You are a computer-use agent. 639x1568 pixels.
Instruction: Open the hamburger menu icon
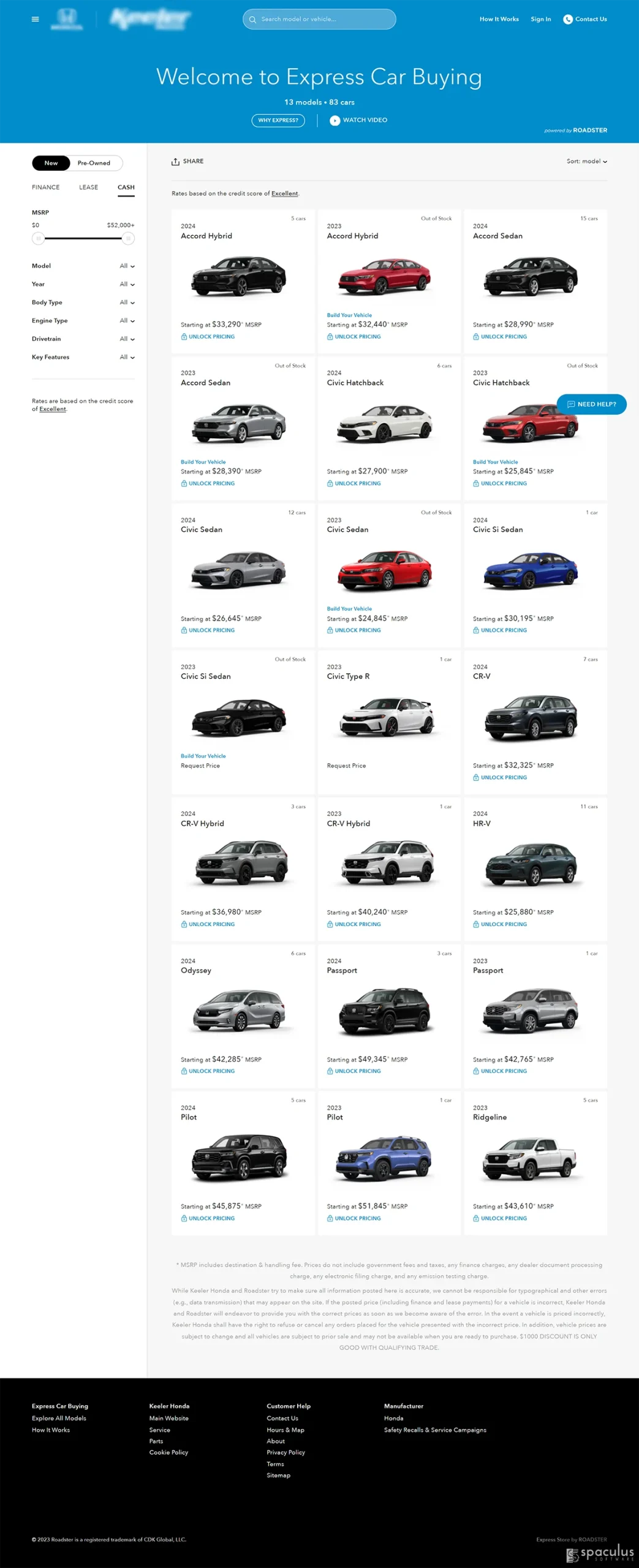(x=36, y=19)
